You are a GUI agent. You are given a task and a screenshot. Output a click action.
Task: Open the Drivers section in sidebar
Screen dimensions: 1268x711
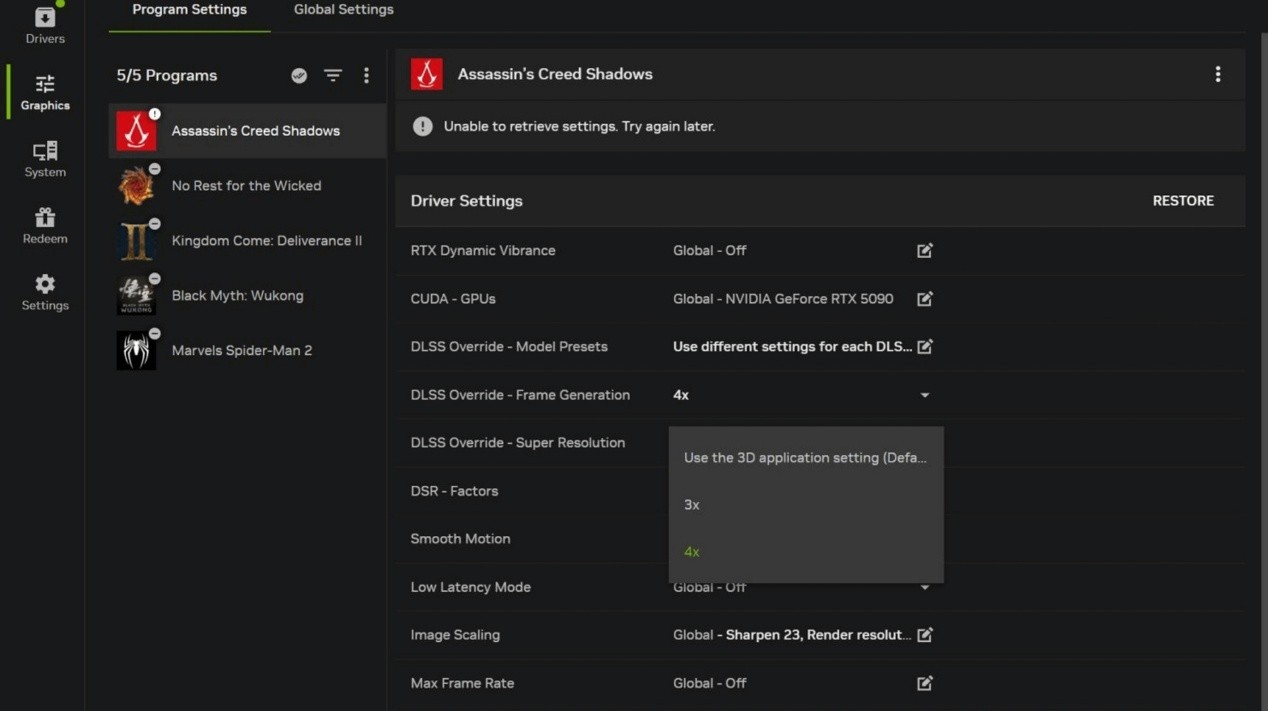[45, 26]
